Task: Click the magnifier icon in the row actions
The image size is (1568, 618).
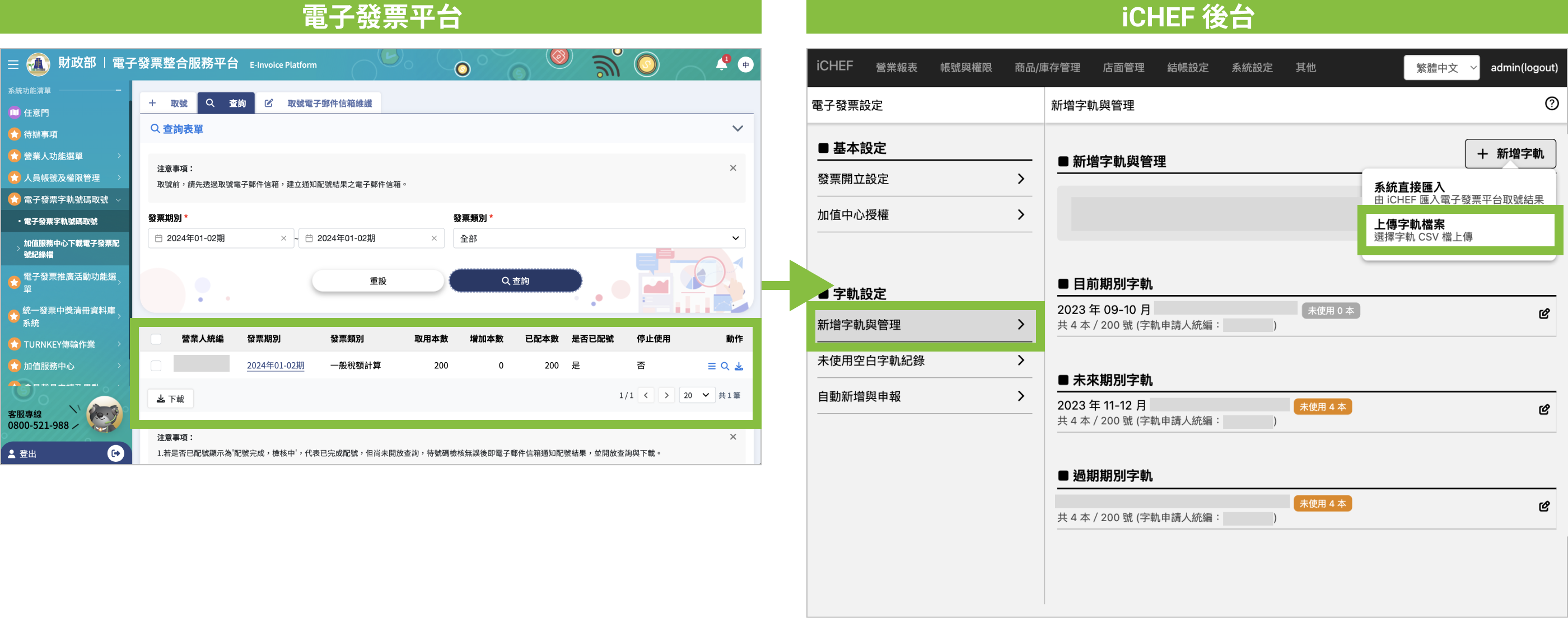Action: (x=725, y=366)
